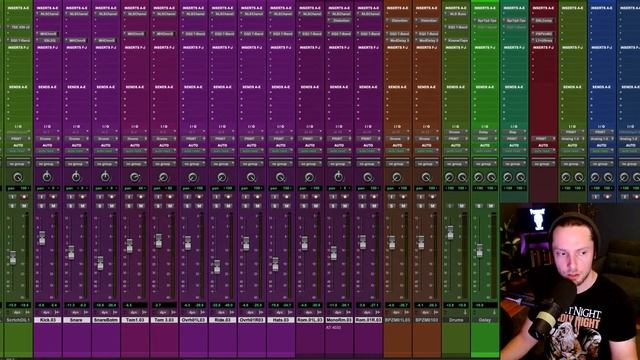Turn the Kick.03 pan knob
The image size is (640, 360).
[47, 177]
